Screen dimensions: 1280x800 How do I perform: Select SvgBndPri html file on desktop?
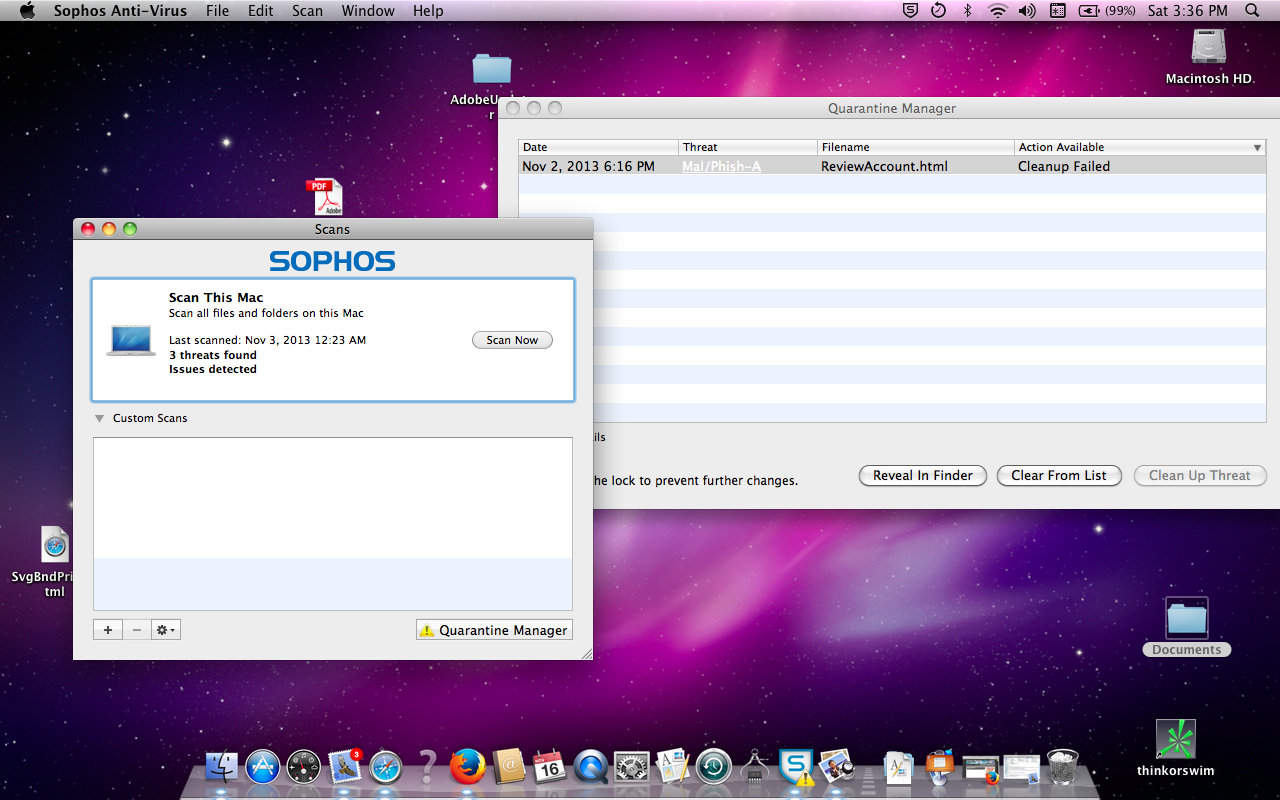coord(55,561)
